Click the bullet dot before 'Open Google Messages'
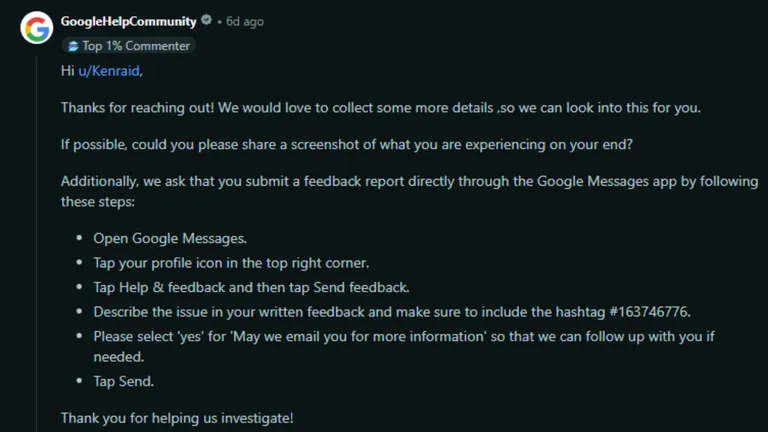The width and height of the screenshot is (768, 432). tap(79, 238)
